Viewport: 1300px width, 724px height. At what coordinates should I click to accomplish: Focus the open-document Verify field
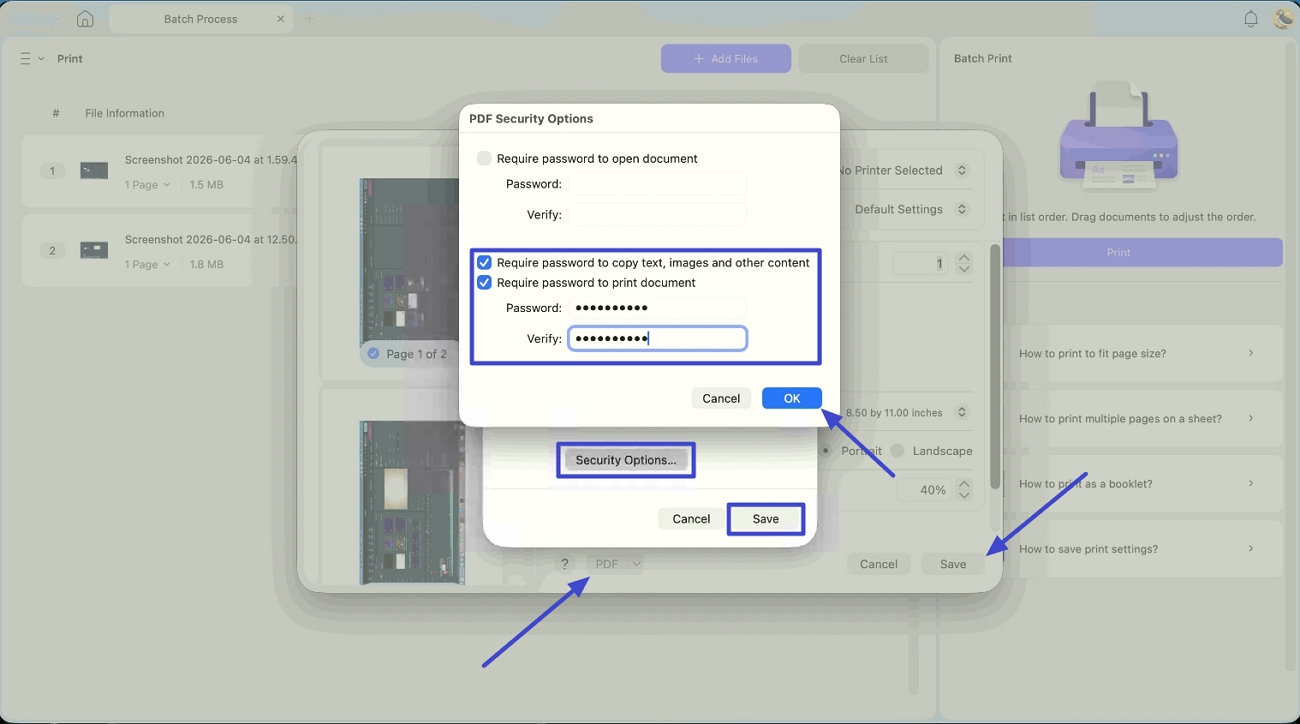(657, 214)
